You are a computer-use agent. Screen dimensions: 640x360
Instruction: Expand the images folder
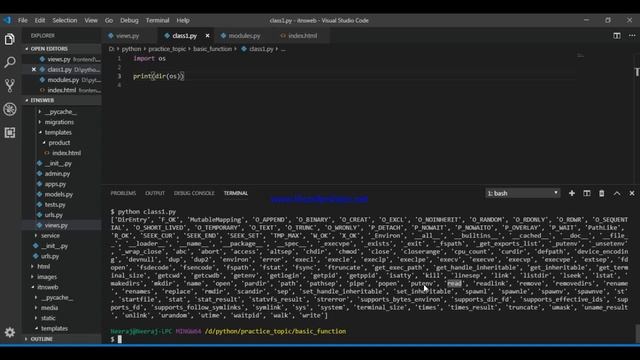click(x=47, y=277)
